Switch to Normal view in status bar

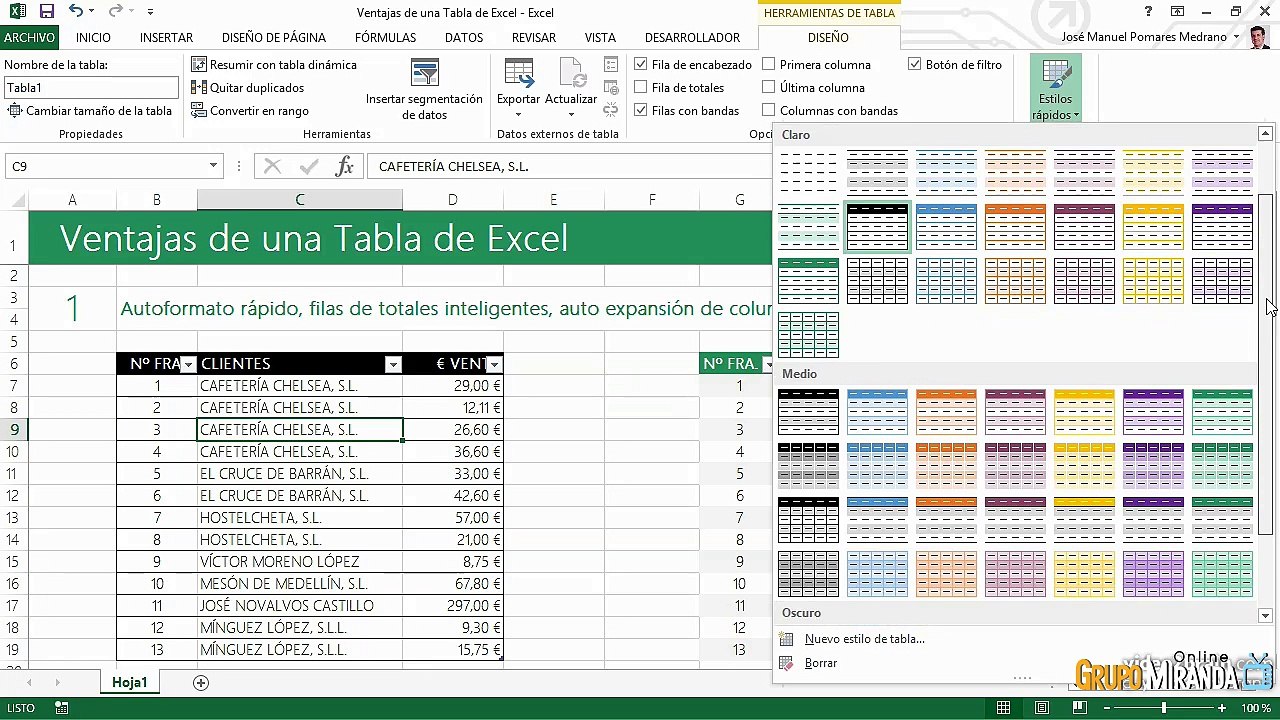(x=1003, y=708)
